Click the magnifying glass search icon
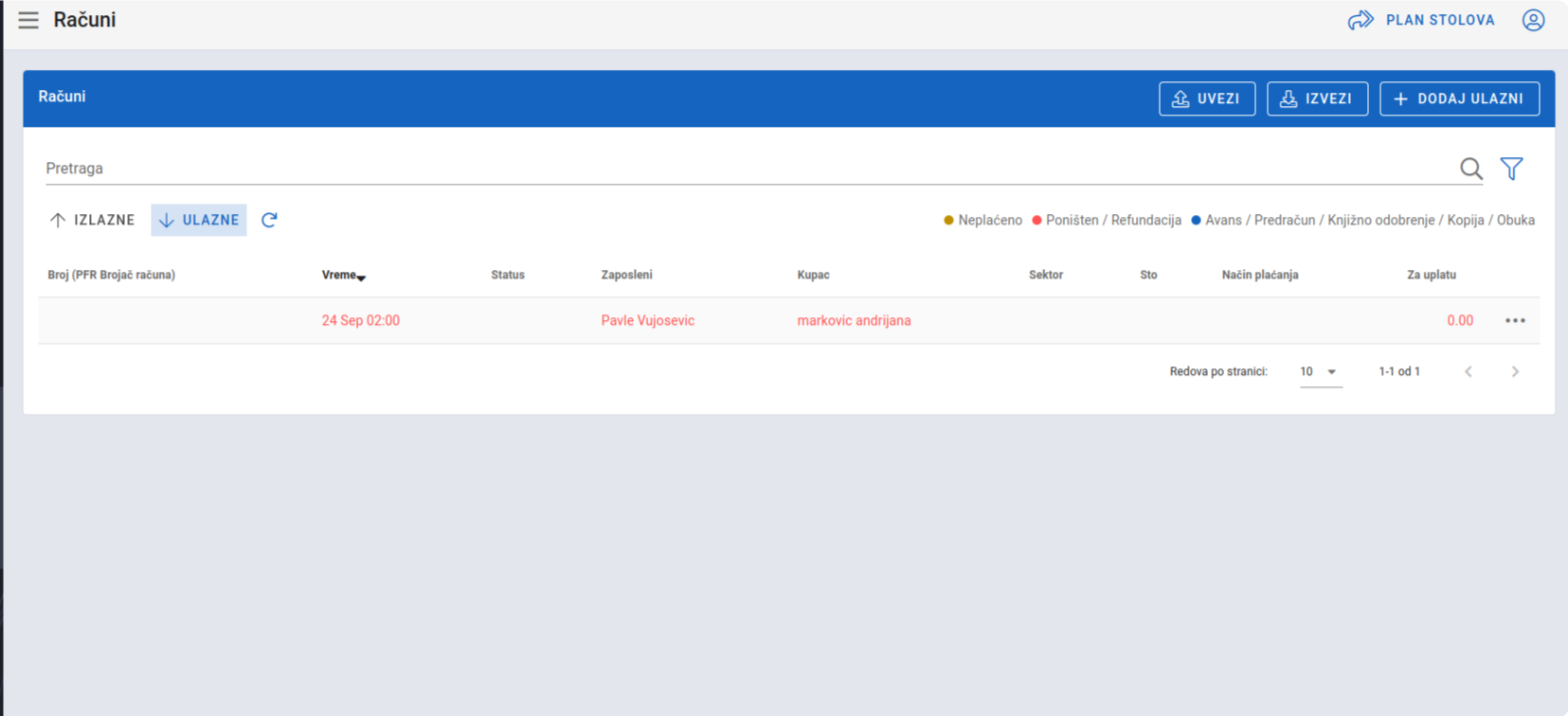Screen dimensions: 1568x716 [x=1470, y=169]
